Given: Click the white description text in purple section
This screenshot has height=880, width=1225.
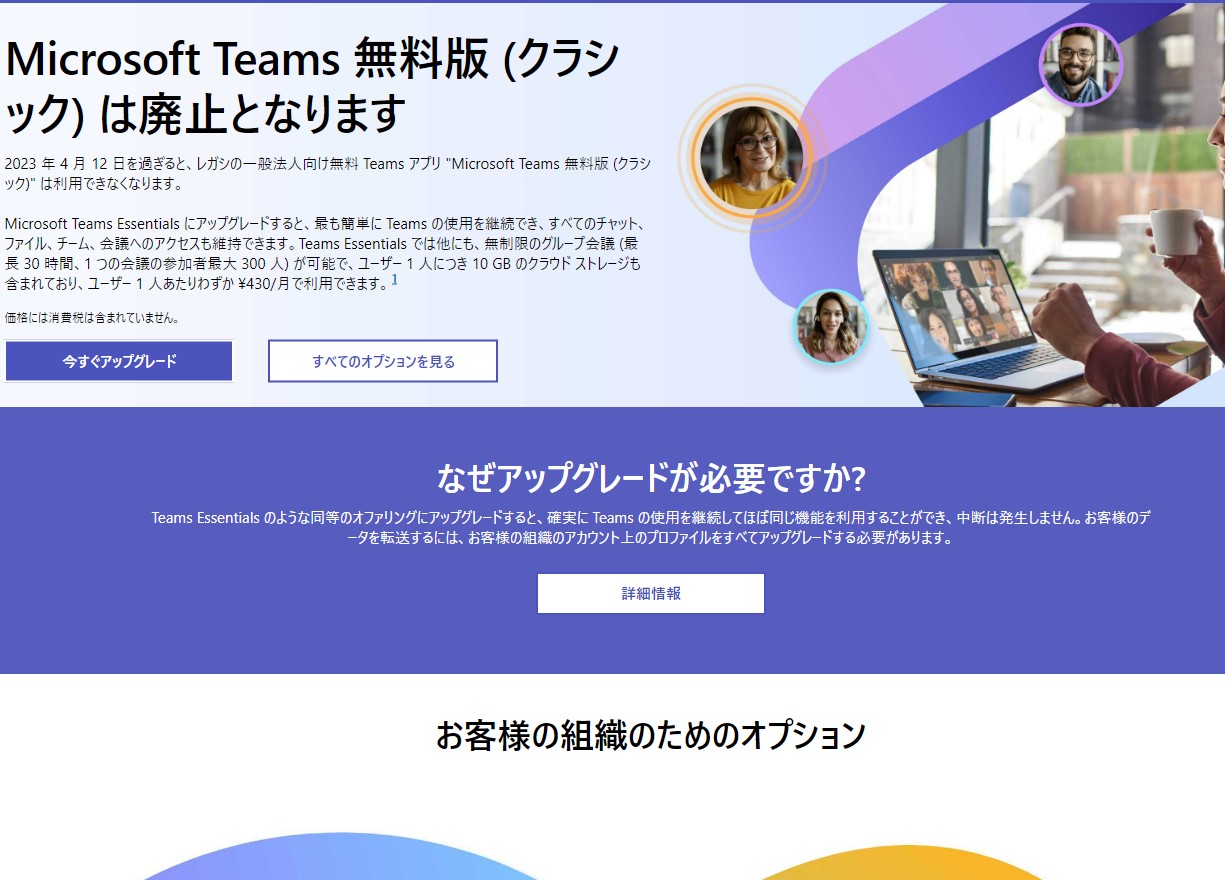Looking at the screenshot, I should coord(650,527).
